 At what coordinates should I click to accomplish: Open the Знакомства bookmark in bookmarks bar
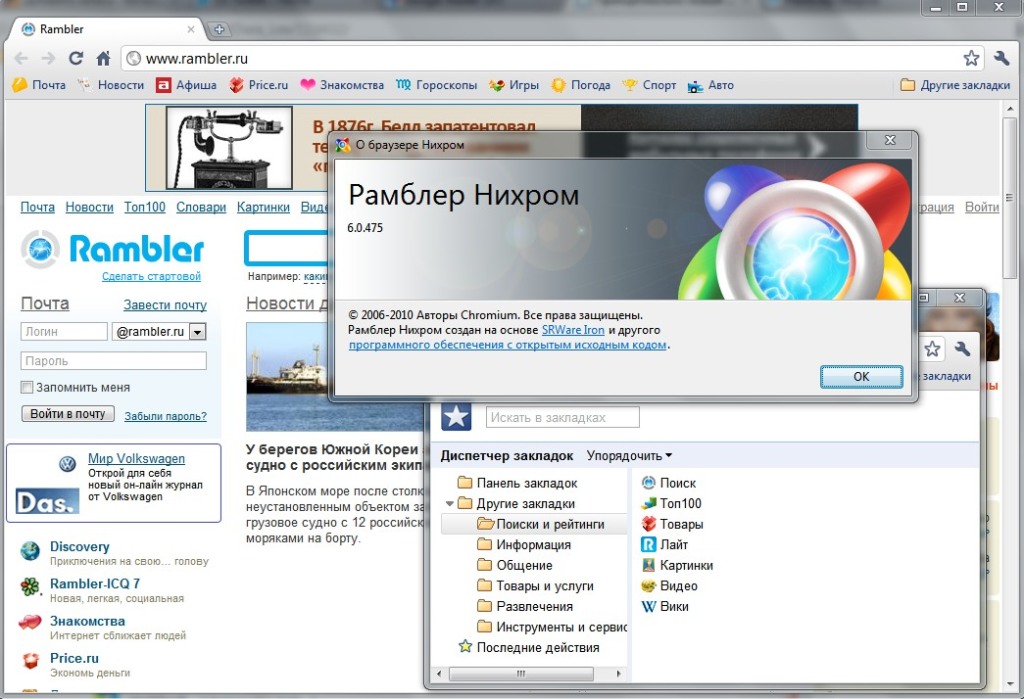click(x=342, y=85)
